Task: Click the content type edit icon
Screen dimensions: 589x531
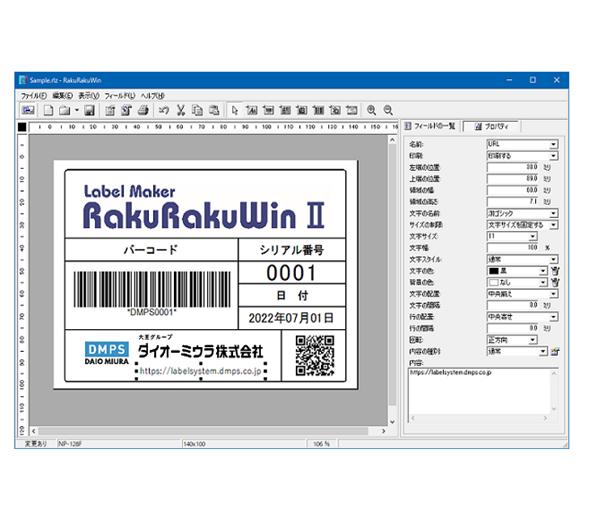Action: point(555,351)
